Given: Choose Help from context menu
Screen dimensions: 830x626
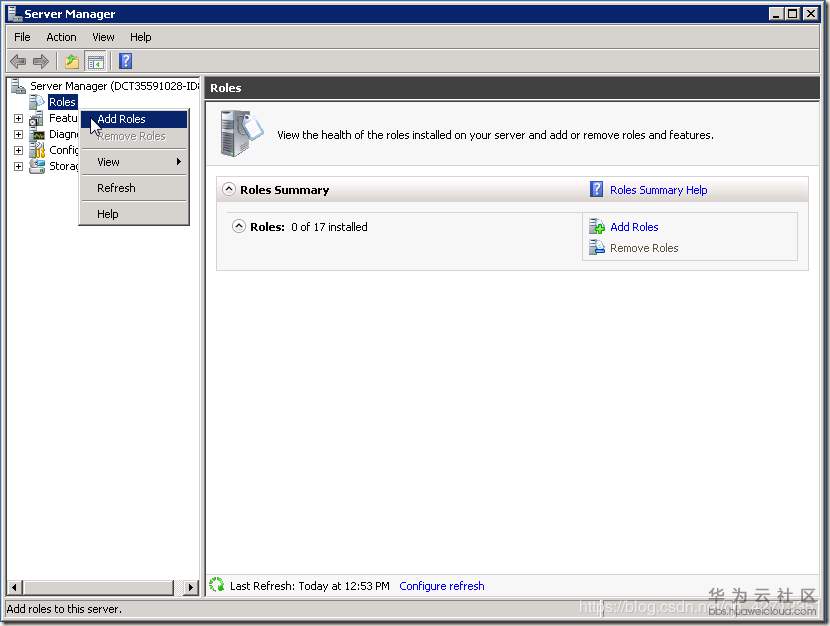Looking at the screenshot, I should (x=134, y=214).
